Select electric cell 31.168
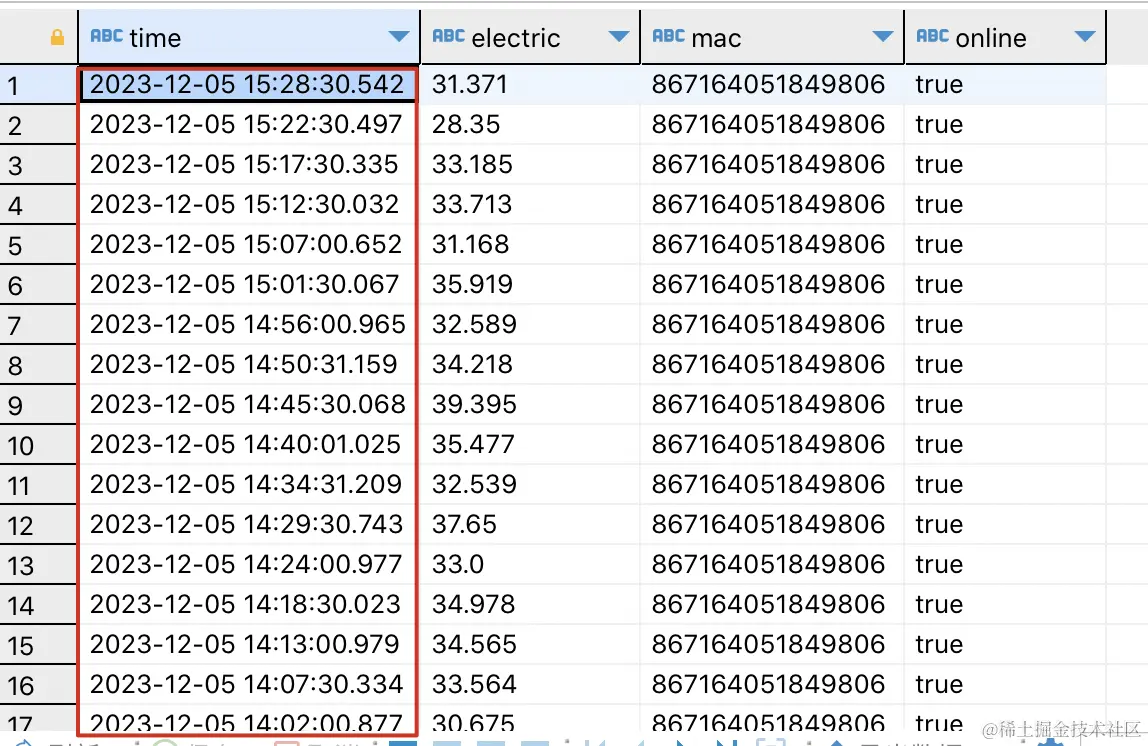 (x=530, y=245)
